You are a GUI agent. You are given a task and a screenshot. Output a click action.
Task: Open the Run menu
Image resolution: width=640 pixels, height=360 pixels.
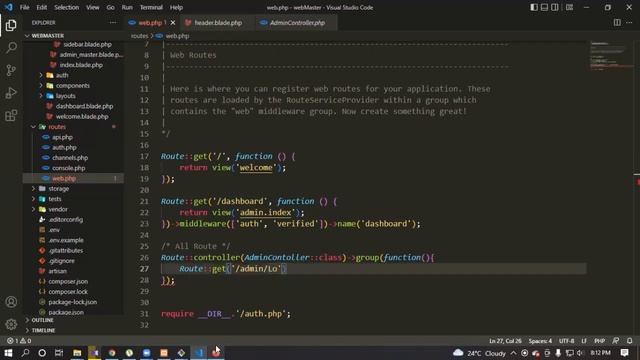click(127, 7)
